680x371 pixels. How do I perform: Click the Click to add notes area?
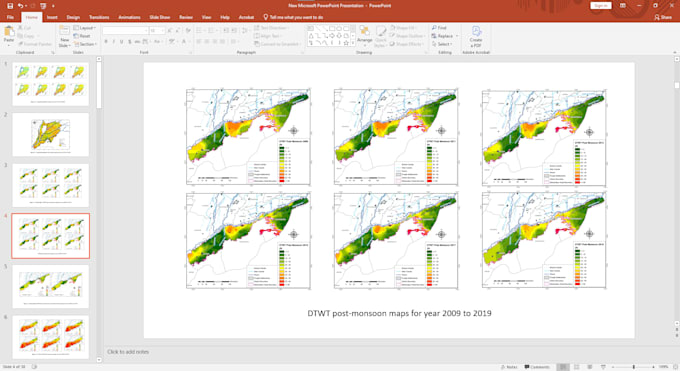pos(128,352)
